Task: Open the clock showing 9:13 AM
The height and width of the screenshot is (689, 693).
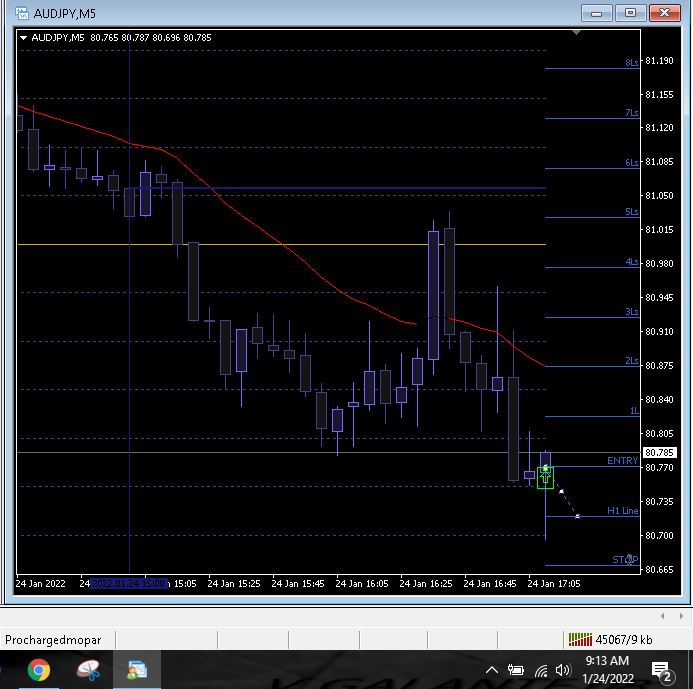Action: tap(608, 670)
